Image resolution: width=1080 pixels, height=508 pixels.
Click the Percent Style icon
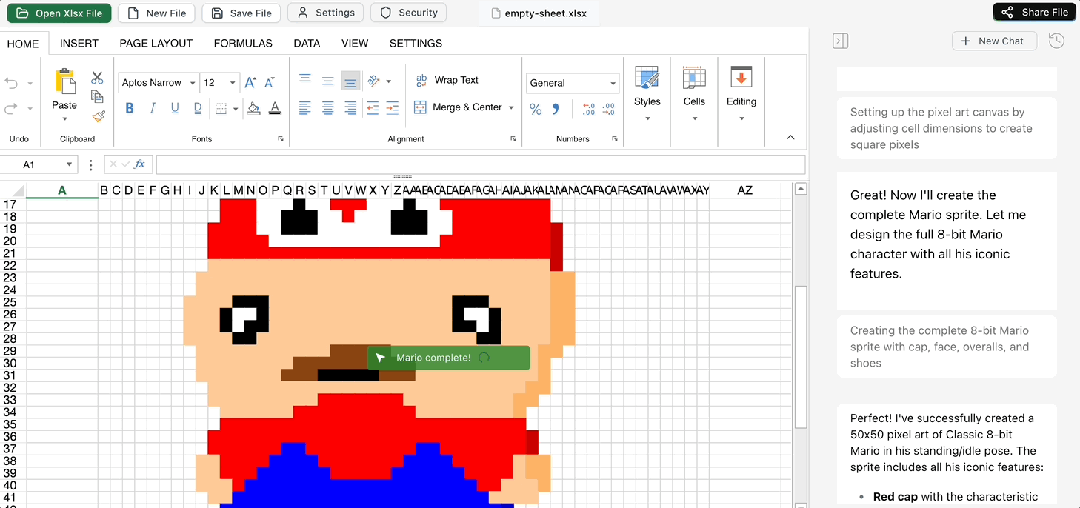pos(535,109)
